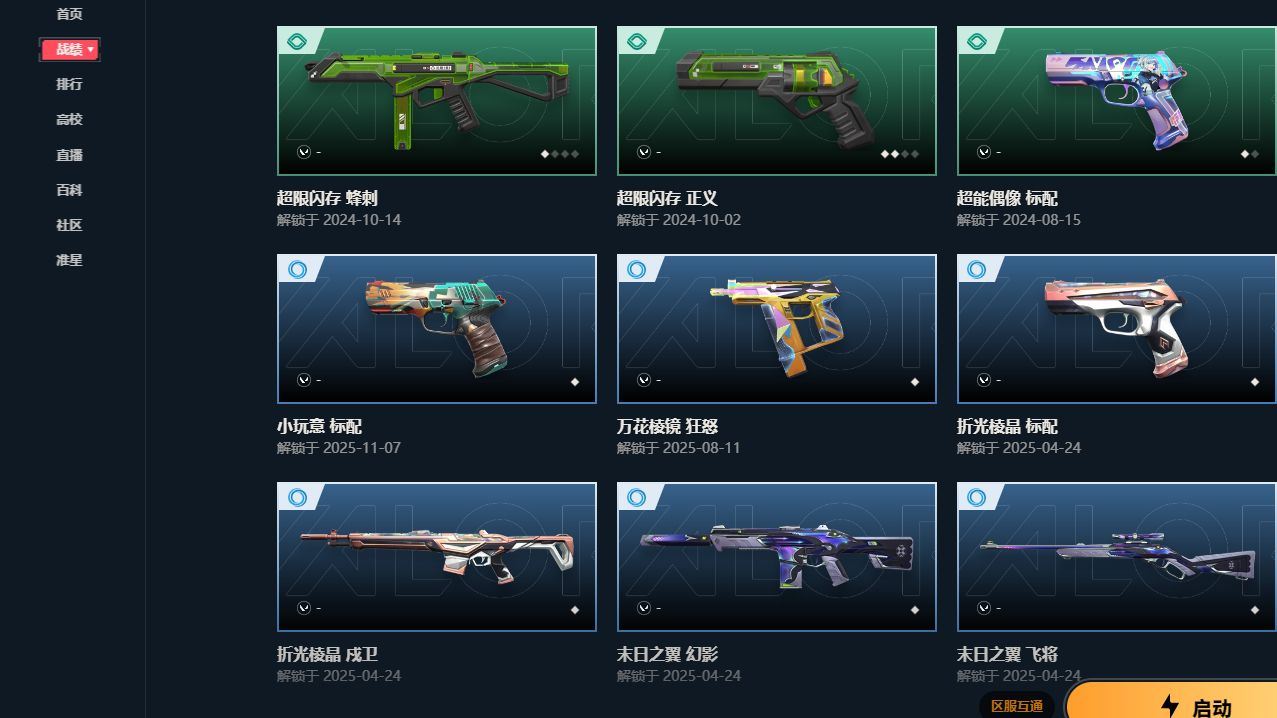Click green rarity icon on 超限闪存 正义 card
Screen dimensions: 1277x718
pyautogui.click(x=637, y=42)
